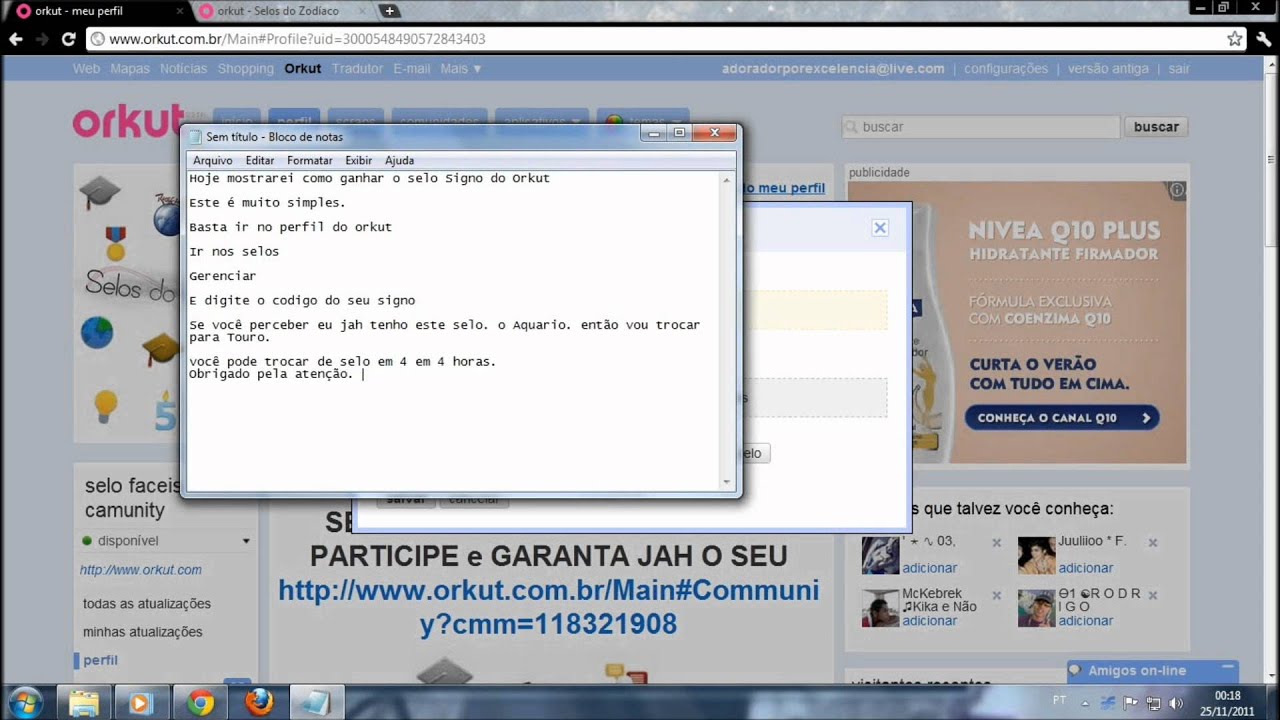Expand the Mais dropdown in Google bar

tap(461, 69)
